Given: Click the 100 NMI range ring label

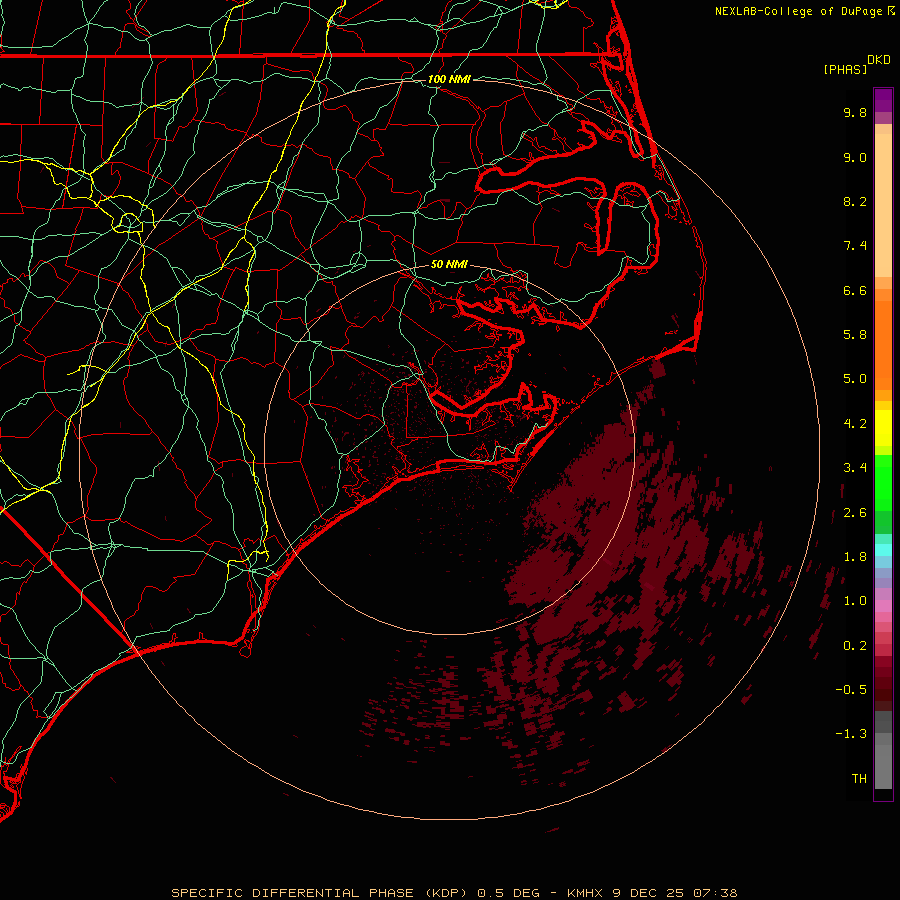Looking at the screenshot, I should (x=449, y=79).
